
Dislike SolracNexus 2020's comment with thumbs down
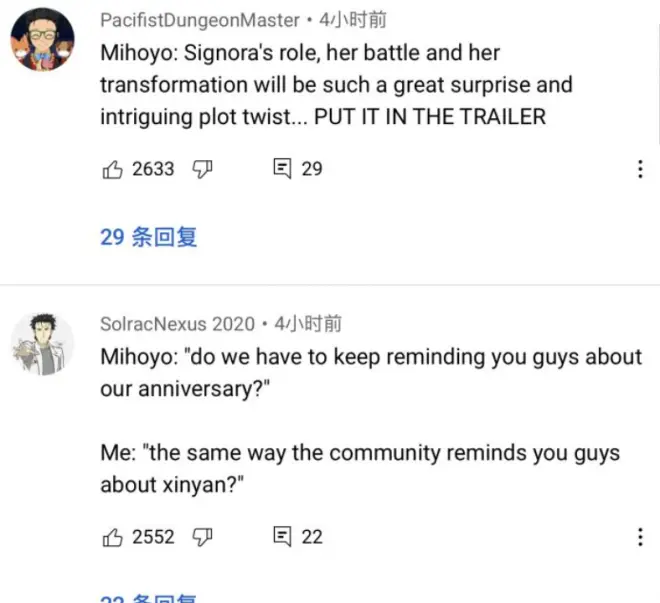(x=203, y=537)
